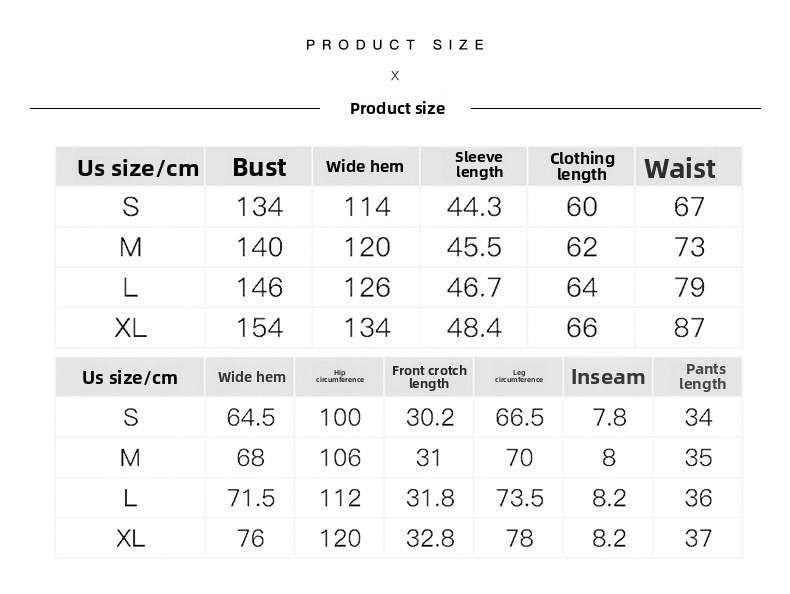Click the Pants length header cell
This screenshot has height=594, width=790.
click(698, 377)
